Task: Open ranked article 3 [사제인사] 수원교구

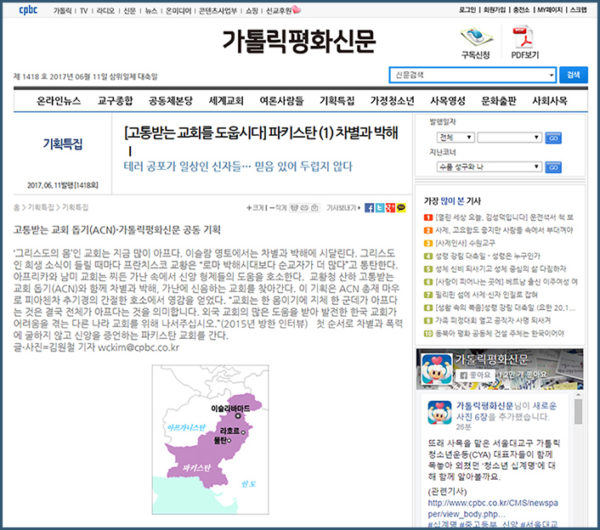Action: coord(465,243)
